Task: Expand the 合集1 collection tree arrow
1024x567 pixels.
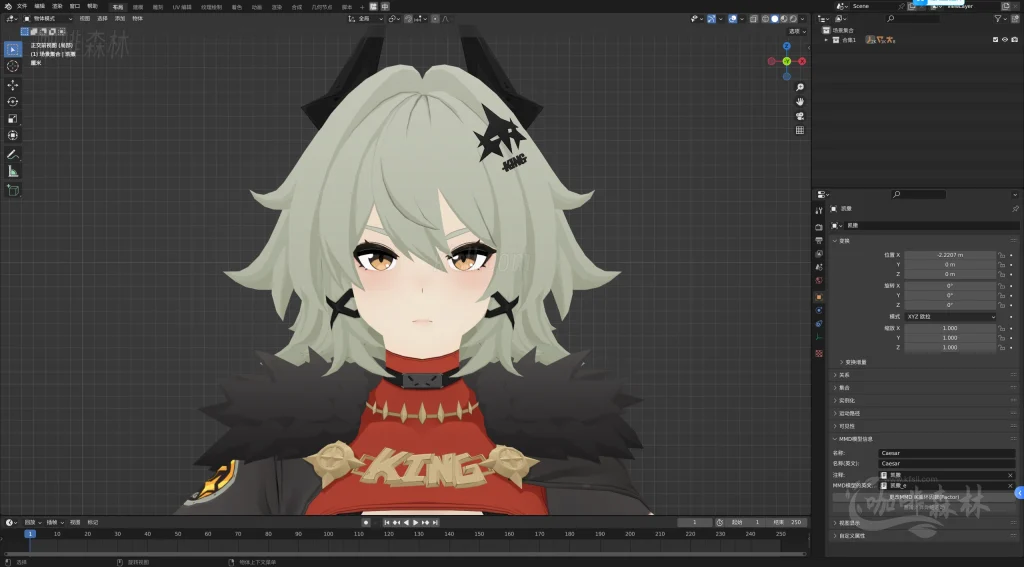Action: (826, 40)
